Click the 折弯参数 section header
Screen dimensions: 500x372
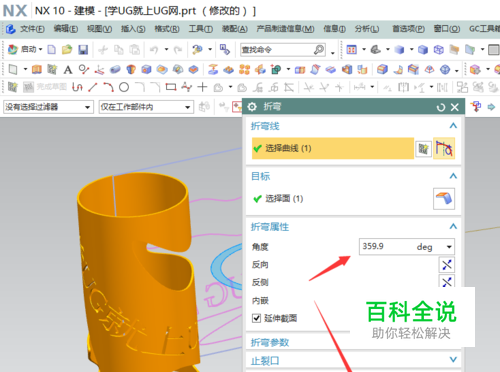270,342
